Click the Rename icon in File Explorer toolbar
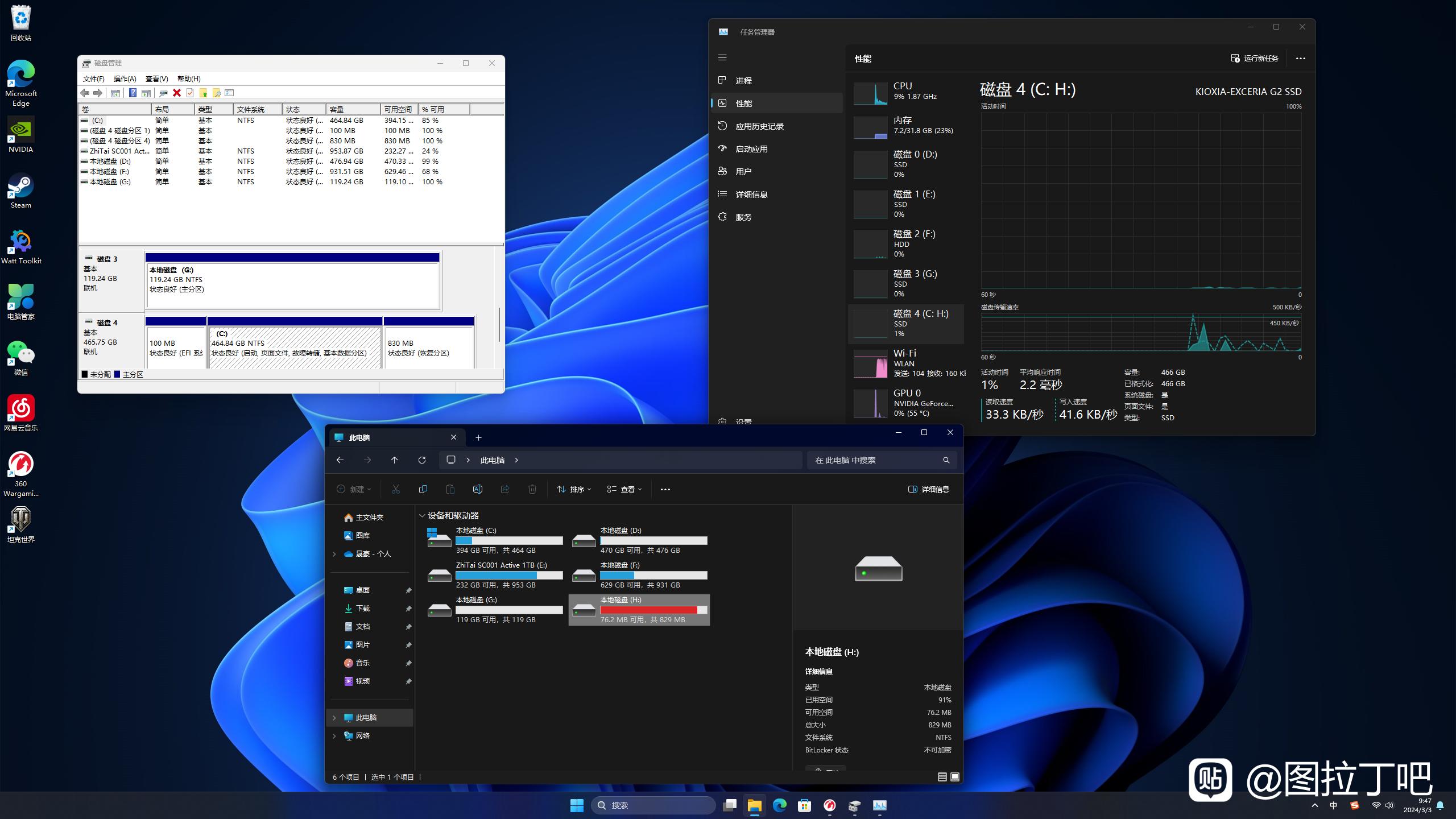Image resolution: width=1456 pixels, height=819 pixels. coord(478,489)
